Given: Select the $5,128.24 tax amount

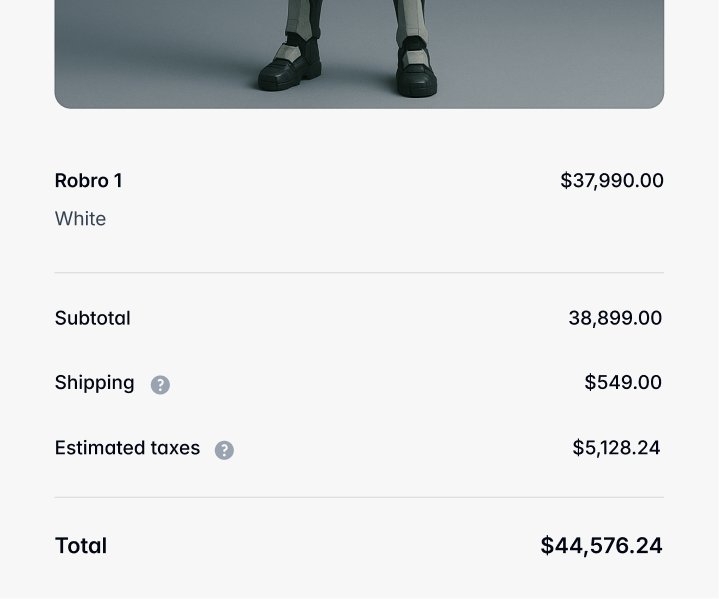Looking at the screenshot, I should coord(615,448).
